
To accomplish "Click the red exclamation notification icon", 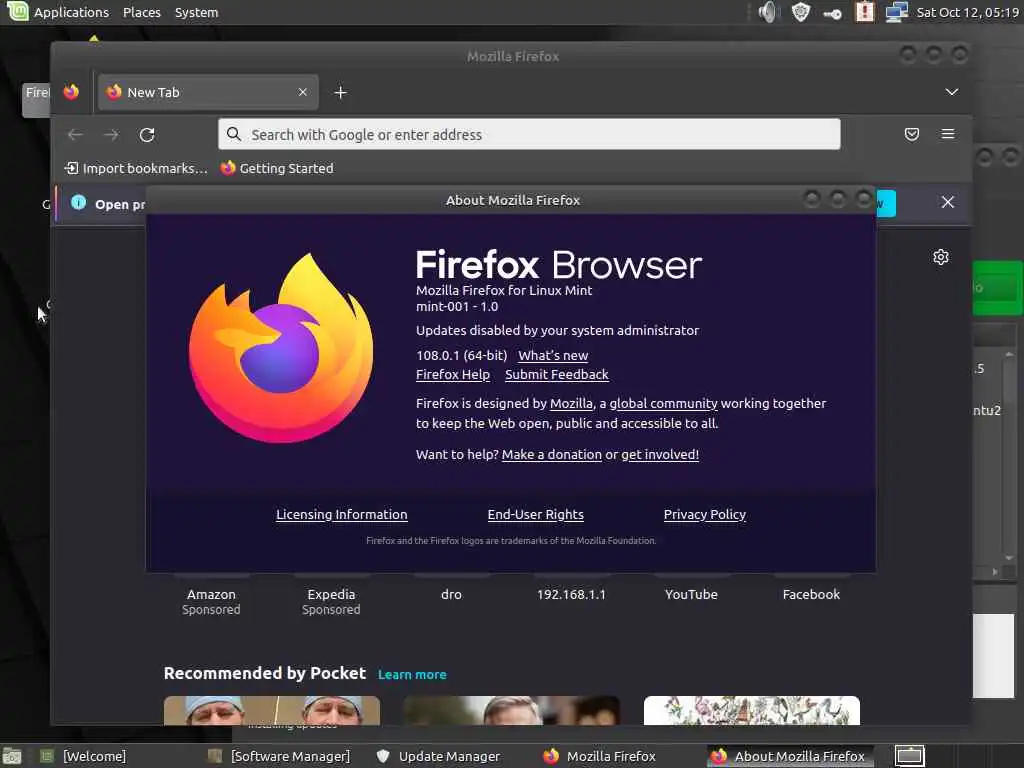I will [865, 12].
